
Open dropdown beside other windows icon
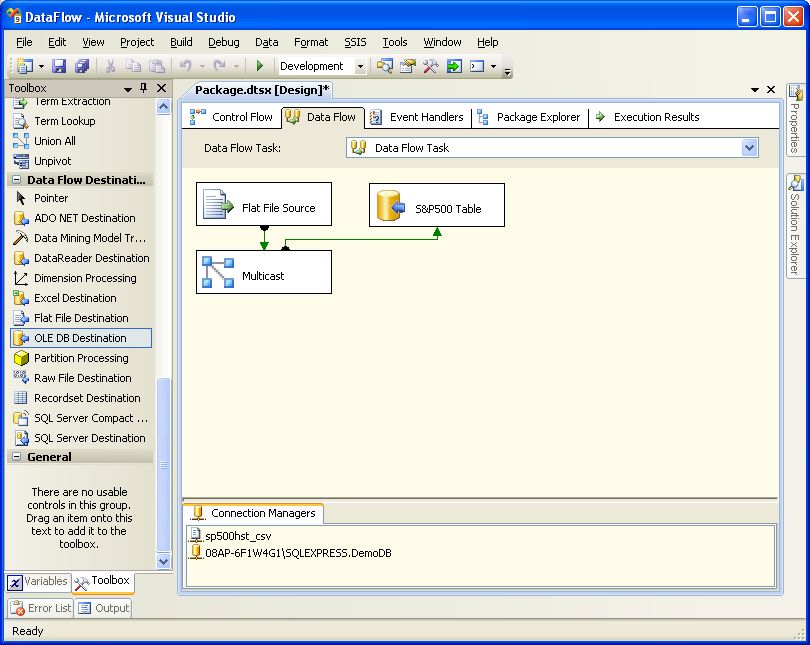[x=493, y=66]
